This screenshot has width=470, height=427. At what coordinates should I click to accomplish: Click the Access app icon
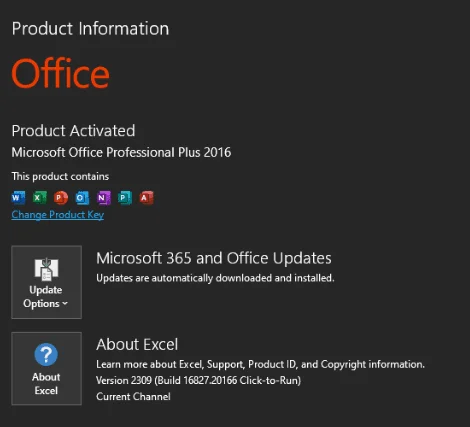[146, 198]
